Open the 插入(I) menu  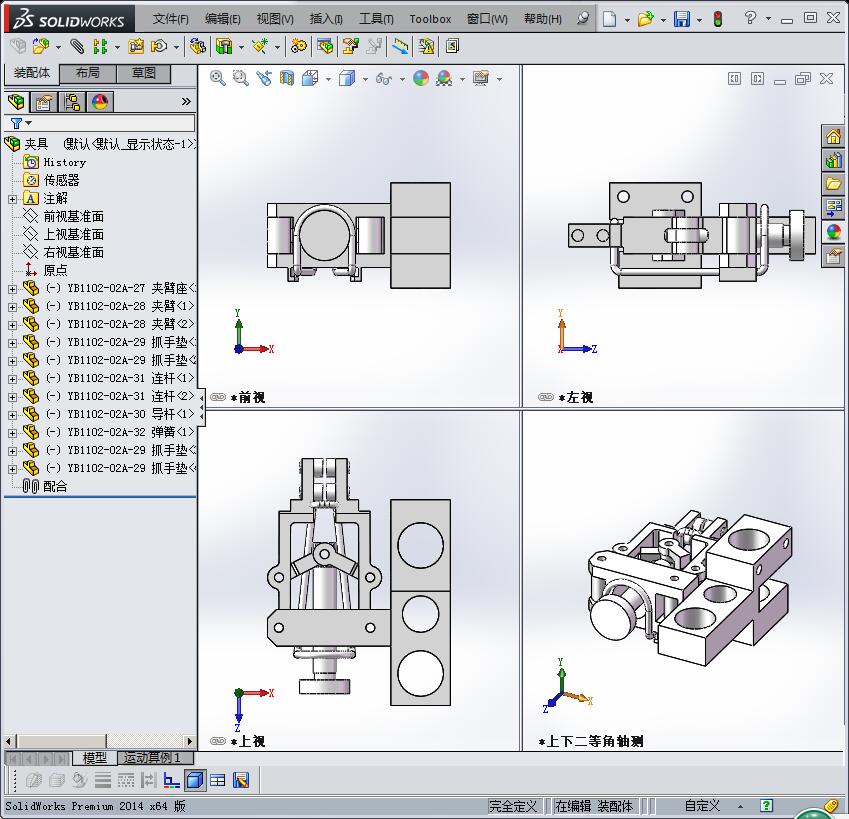326,19
